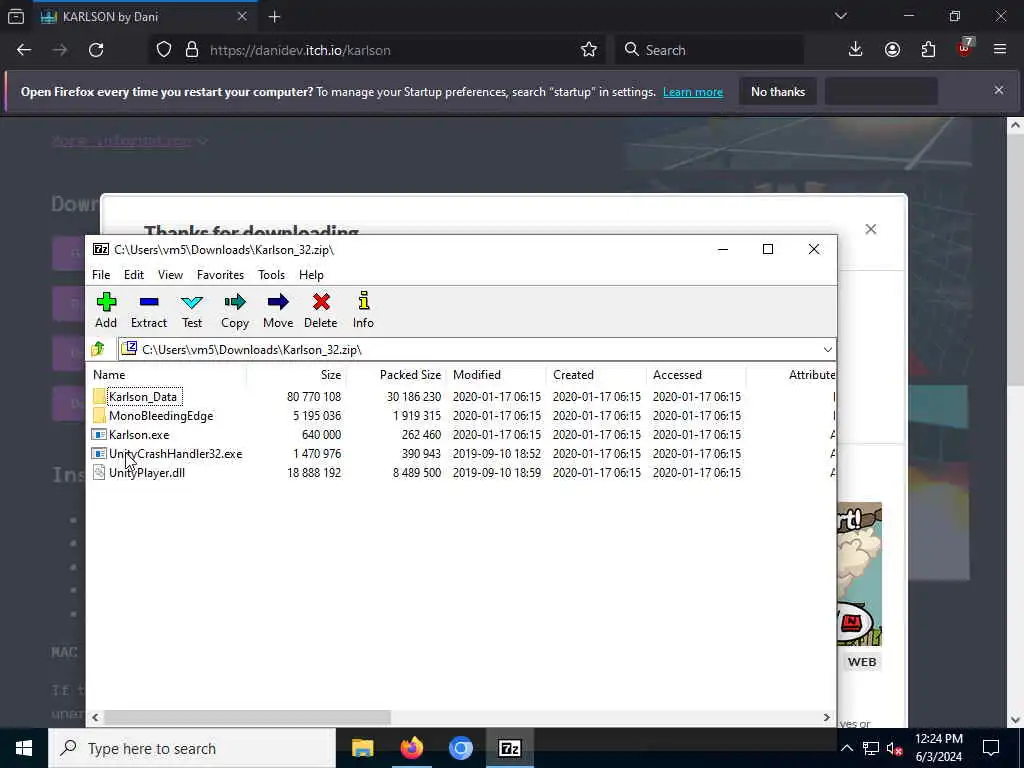1024x768 pixels.
Task: Open File Explorer from the taskbar
Action: pos(362,748)
